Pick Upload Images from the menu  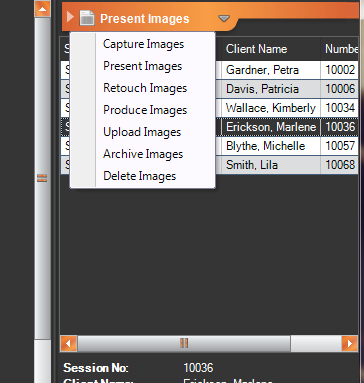[x=142, y=132]
